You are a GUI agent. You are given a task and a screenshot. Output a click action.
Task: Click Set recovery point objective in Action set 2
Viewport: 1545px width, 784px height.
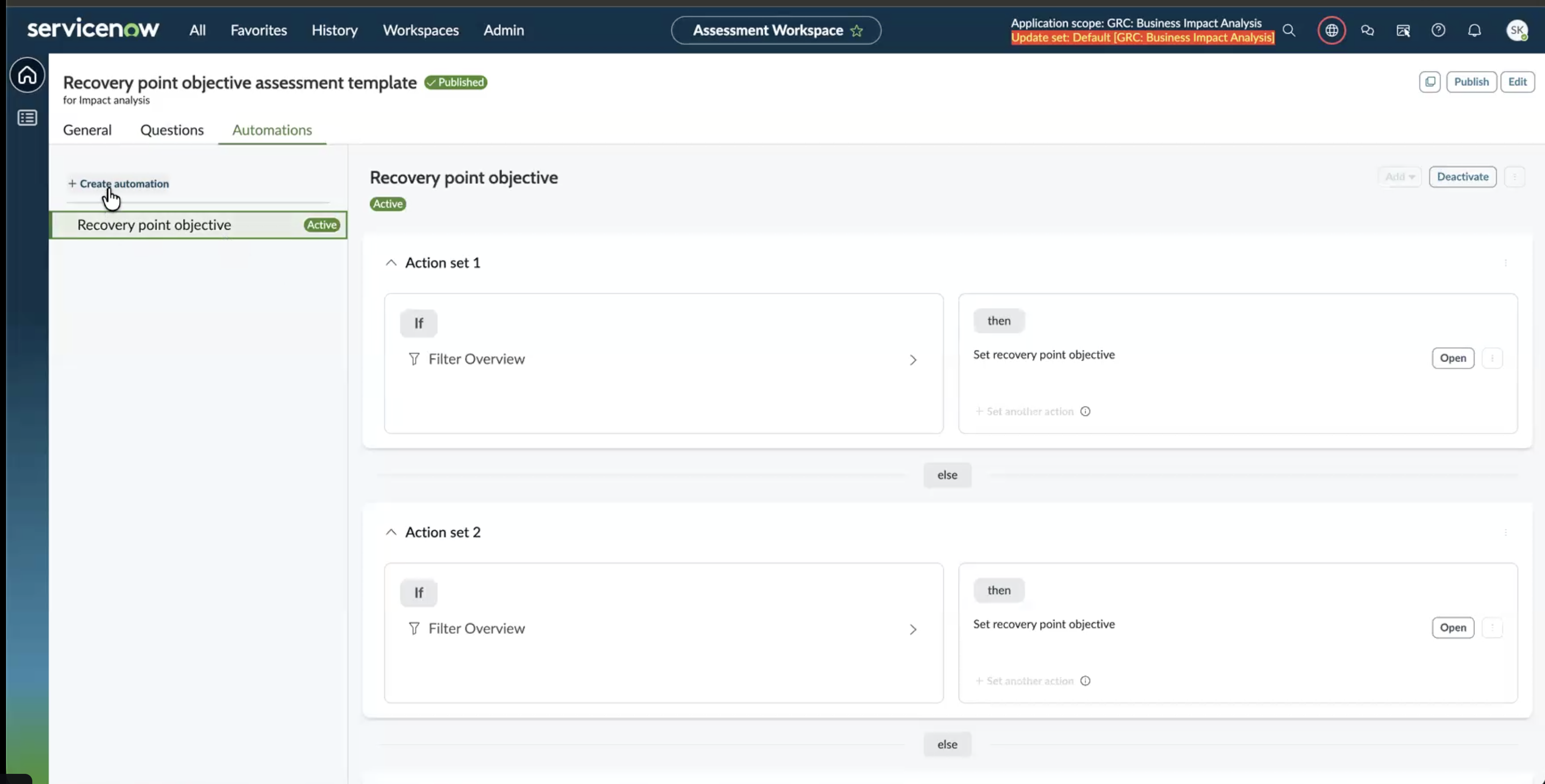point(1043,624)
